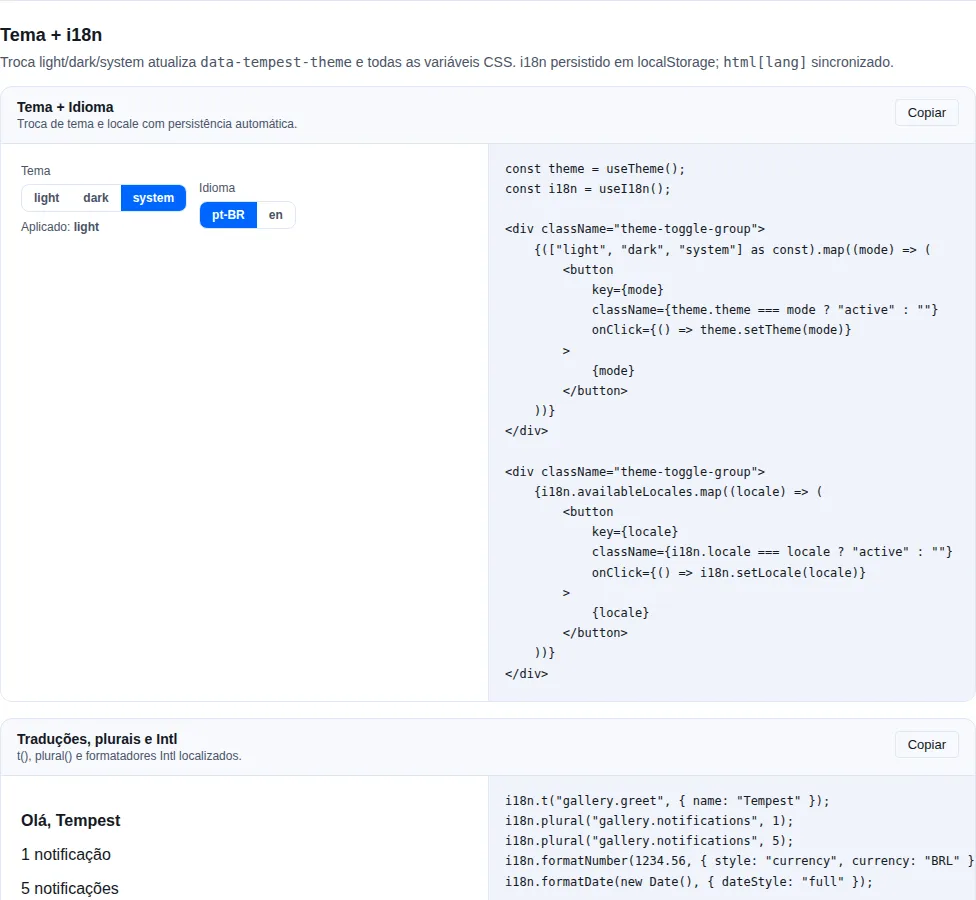The height and width of the screenshot is (900, 976).
Task: Click the 'Olá, Tempest' greeting
Action: click(x=71, y=820)
